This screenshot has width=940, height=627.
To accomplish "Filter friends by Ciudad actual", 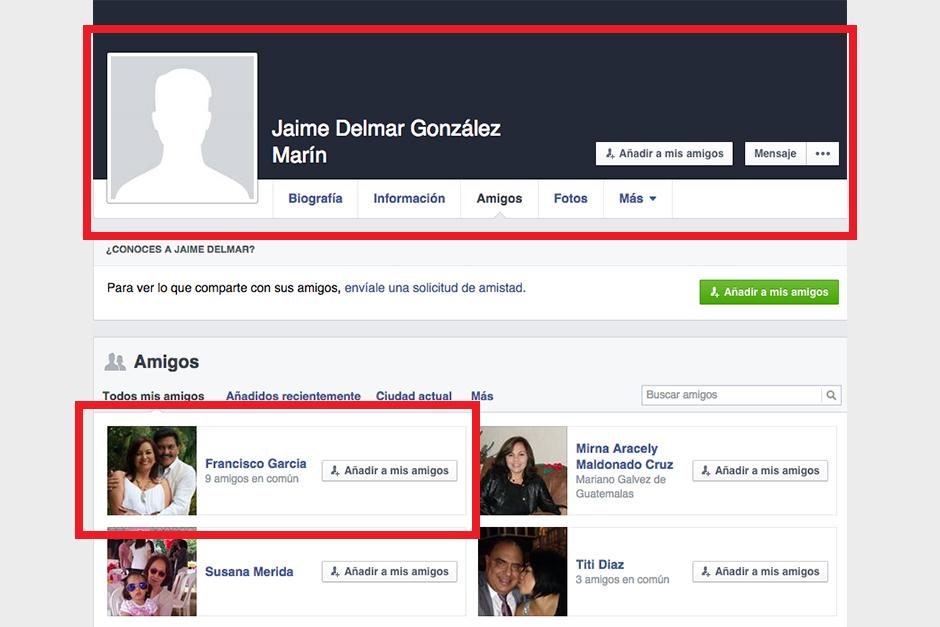I will tap(413, 395).
